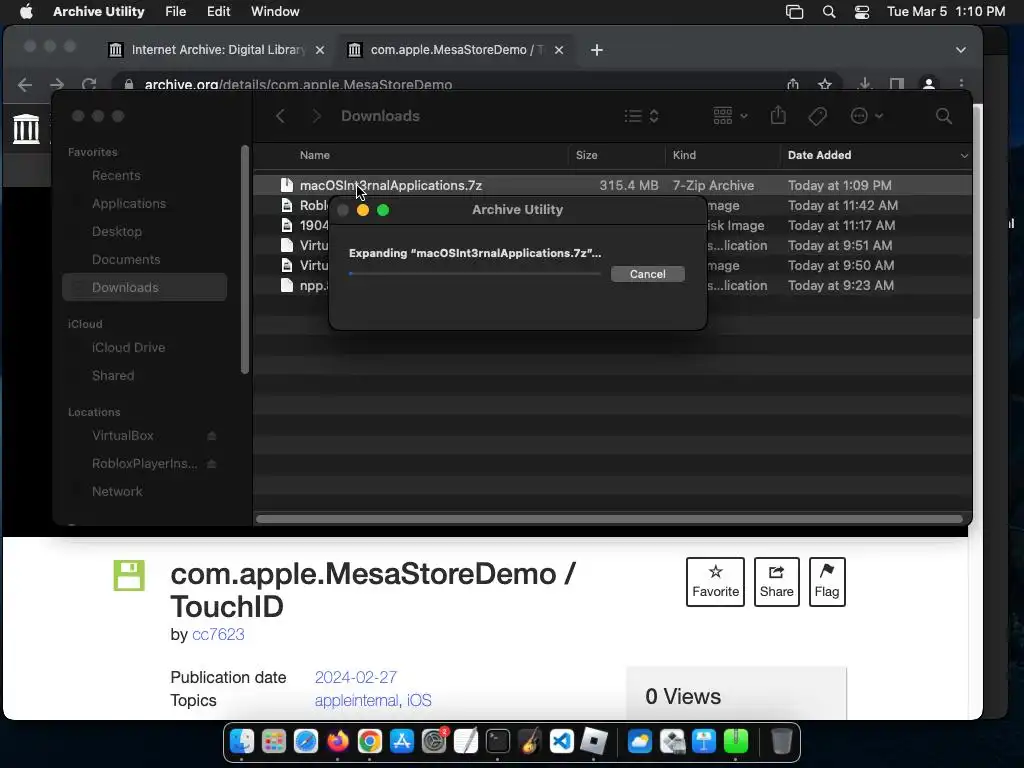Open Roblox from the Dock
The image size is (1024, 768).
pyautogui.click(x=594, y=742)
